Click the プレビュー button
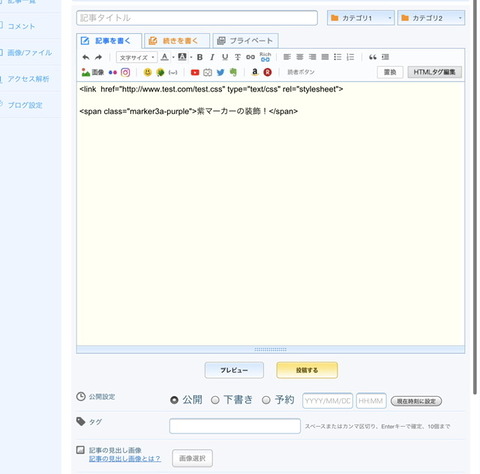Screen dimensions: 480x474 [234, 370]
